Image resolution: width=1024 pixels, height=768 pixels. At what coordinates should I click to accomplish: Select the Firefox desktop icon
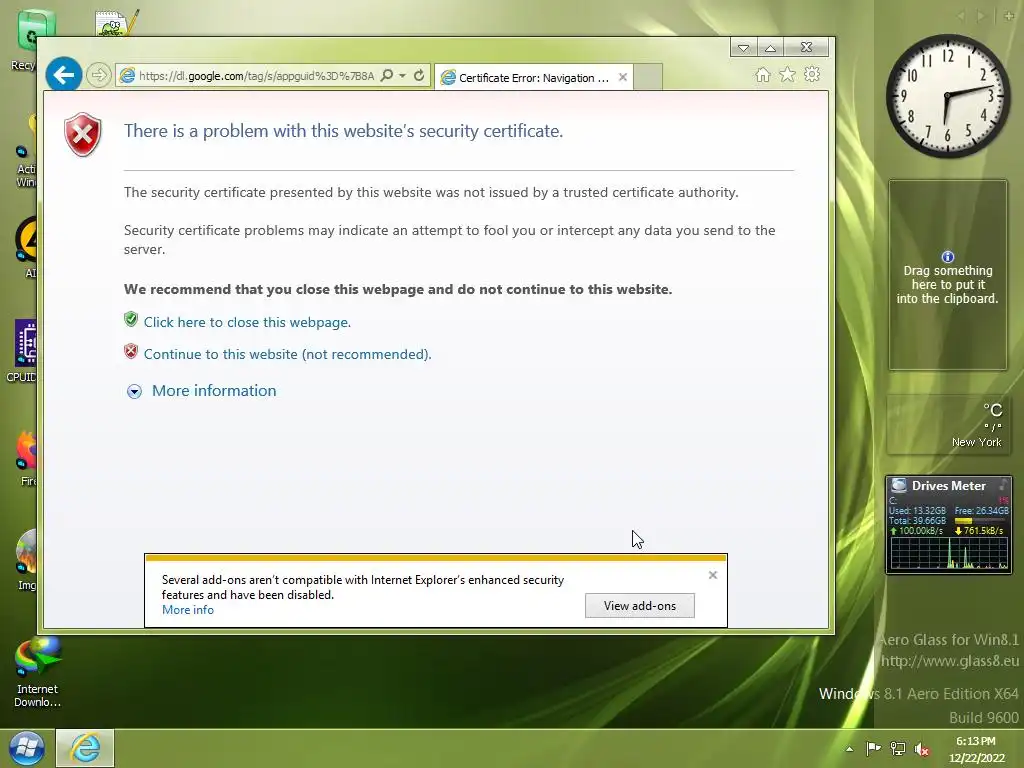tap(27, 458)
